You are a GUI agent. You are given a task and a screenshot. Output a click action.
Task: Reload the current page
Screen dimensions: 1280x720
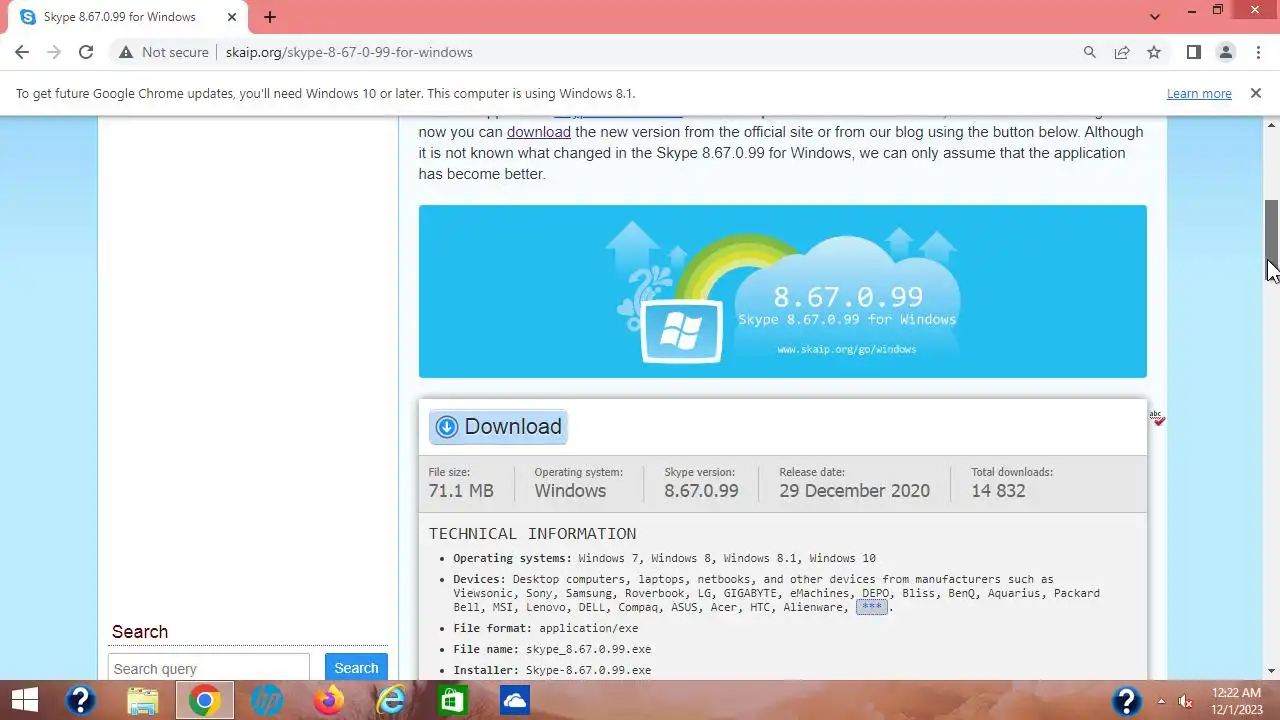pyautogui.click(x=86, y=52)
